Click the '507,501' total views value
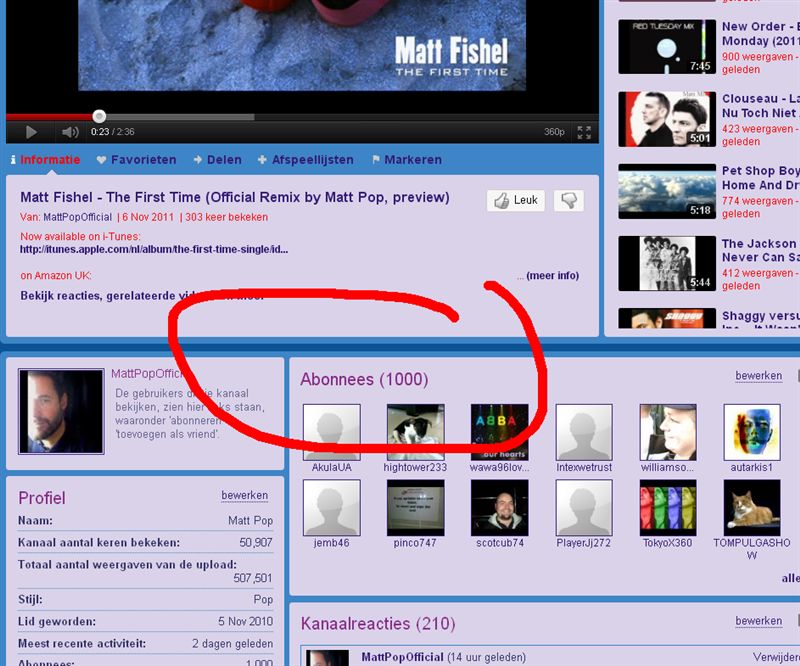The width and height of the screenshot is (800, 666). pyautogui.click(x=253, y=578)
